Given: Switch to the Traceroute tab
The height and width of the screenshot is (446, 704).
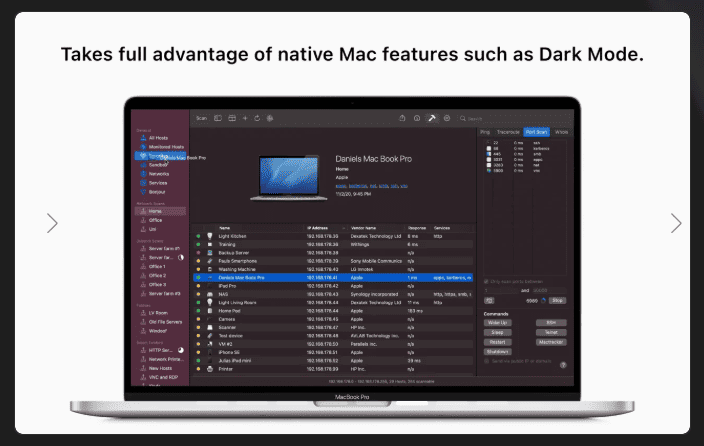Looking at the screenshot, I should [x=508, y=132].
